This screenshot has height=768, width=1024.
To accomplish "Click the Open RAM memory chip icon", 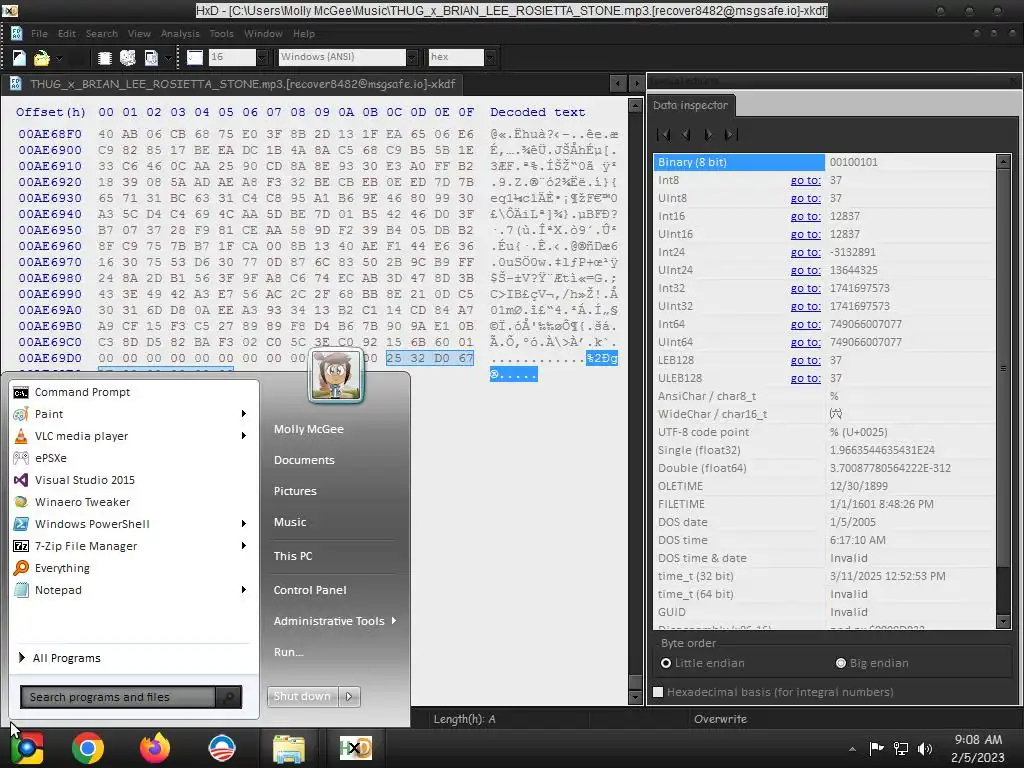I will tap(104, 58).
